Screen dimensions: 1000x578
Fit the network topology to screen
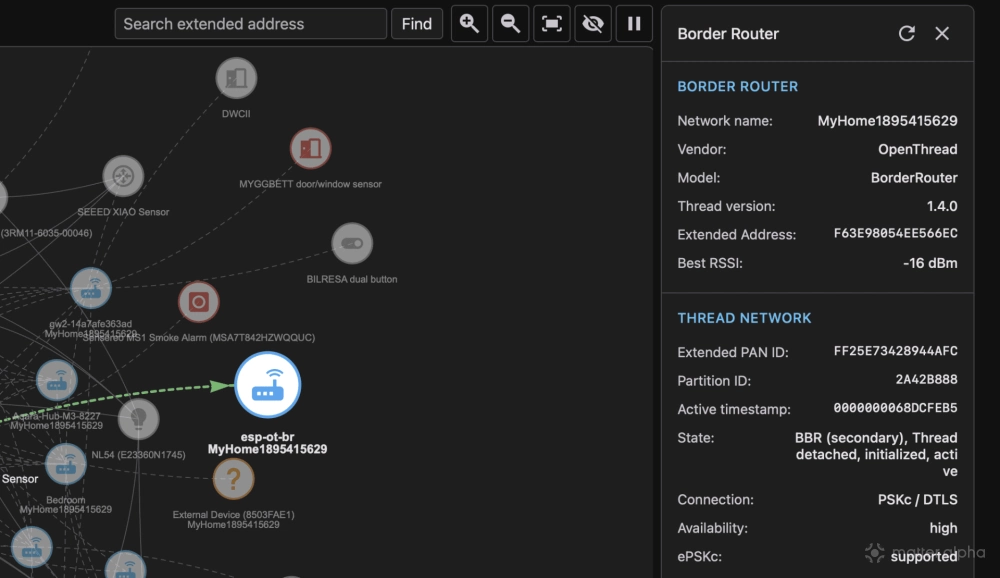(x=551, y=23)
